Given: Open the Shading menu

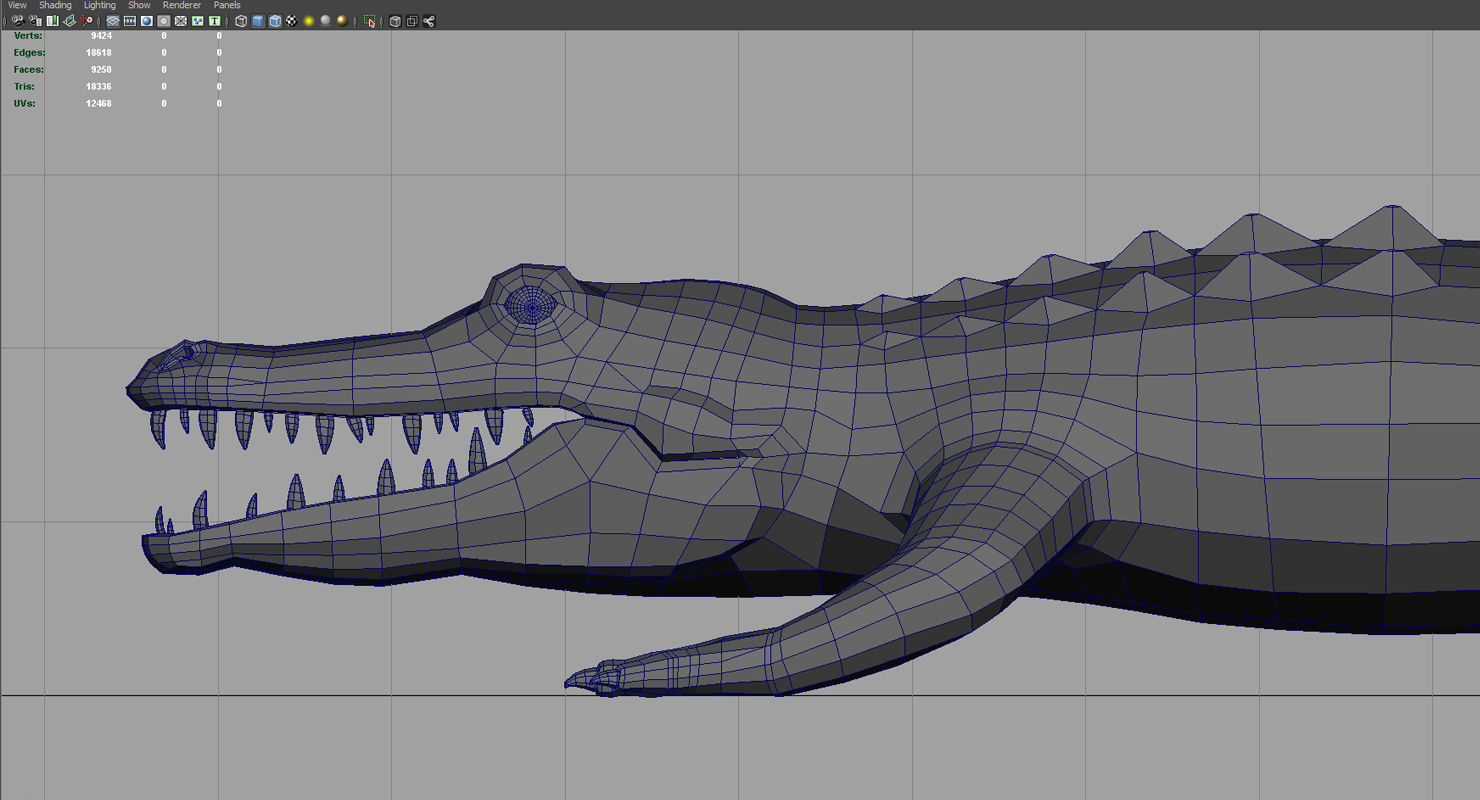Looking at the screenshot, I should tap(55, 5).
